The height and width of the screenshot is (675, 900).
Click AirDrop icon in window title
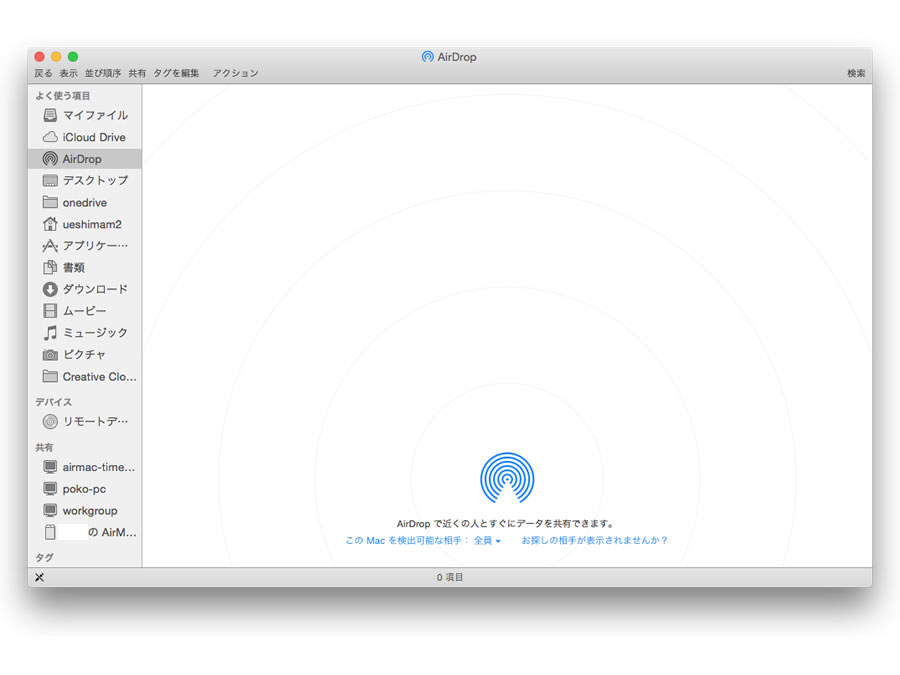coord(427,57)
